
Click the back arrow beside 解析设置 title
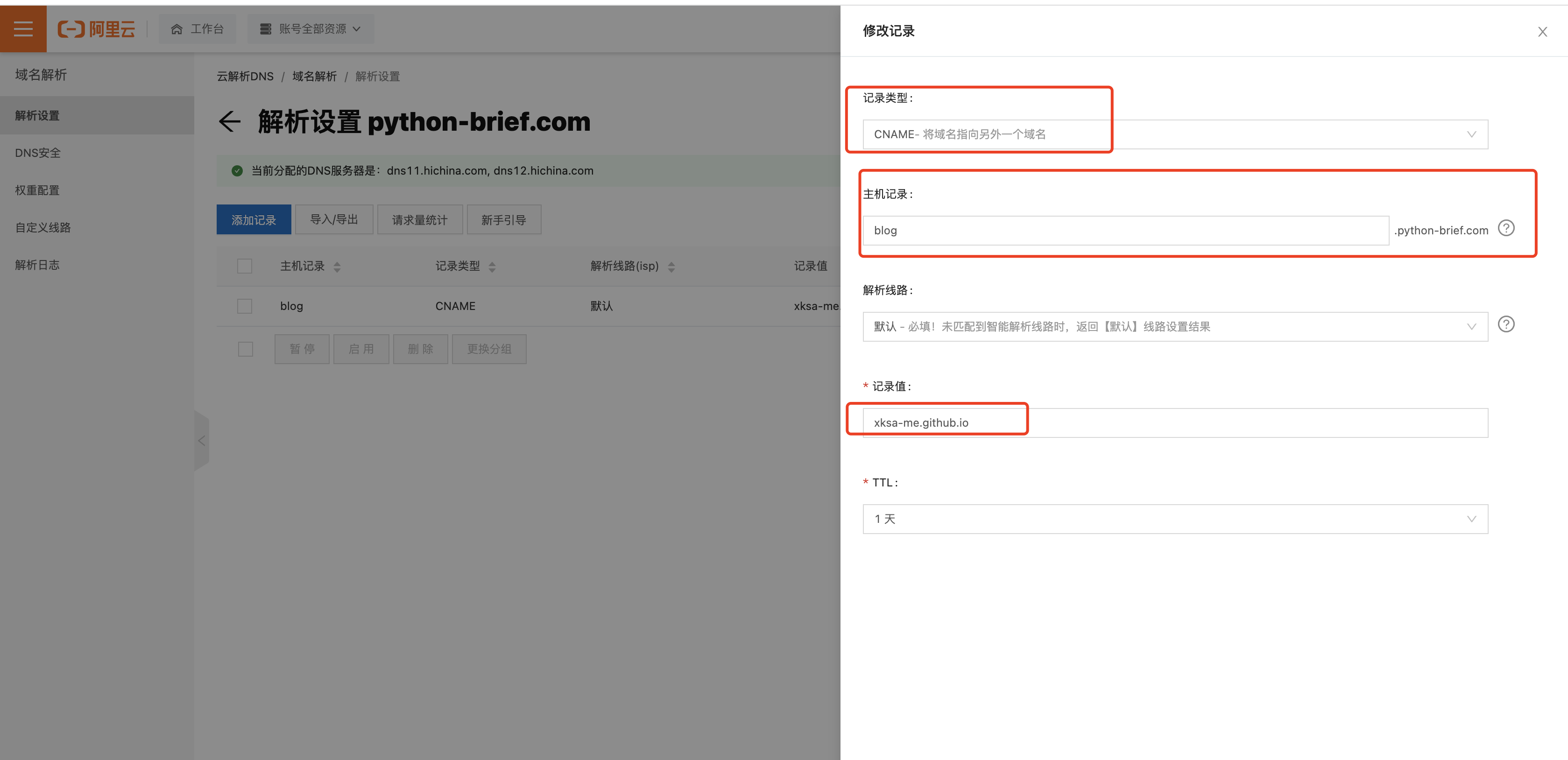pyautogui.click(x=229, y=122)
